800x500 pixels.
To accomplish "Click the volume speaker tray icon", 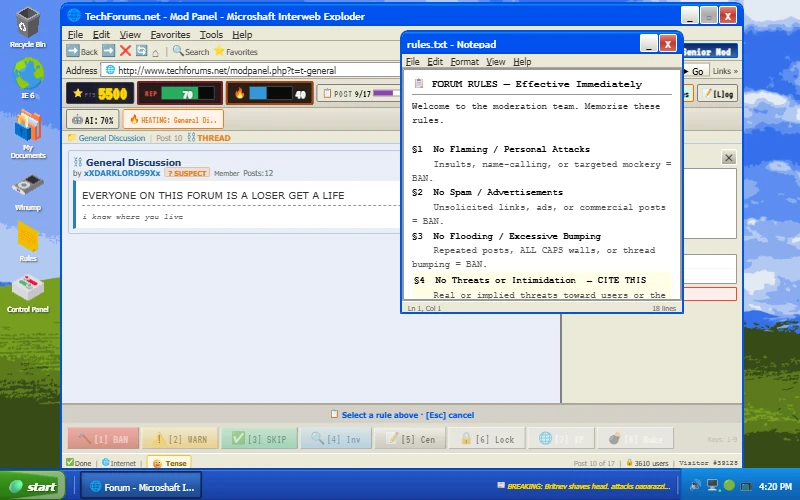I will coord(695,485).
